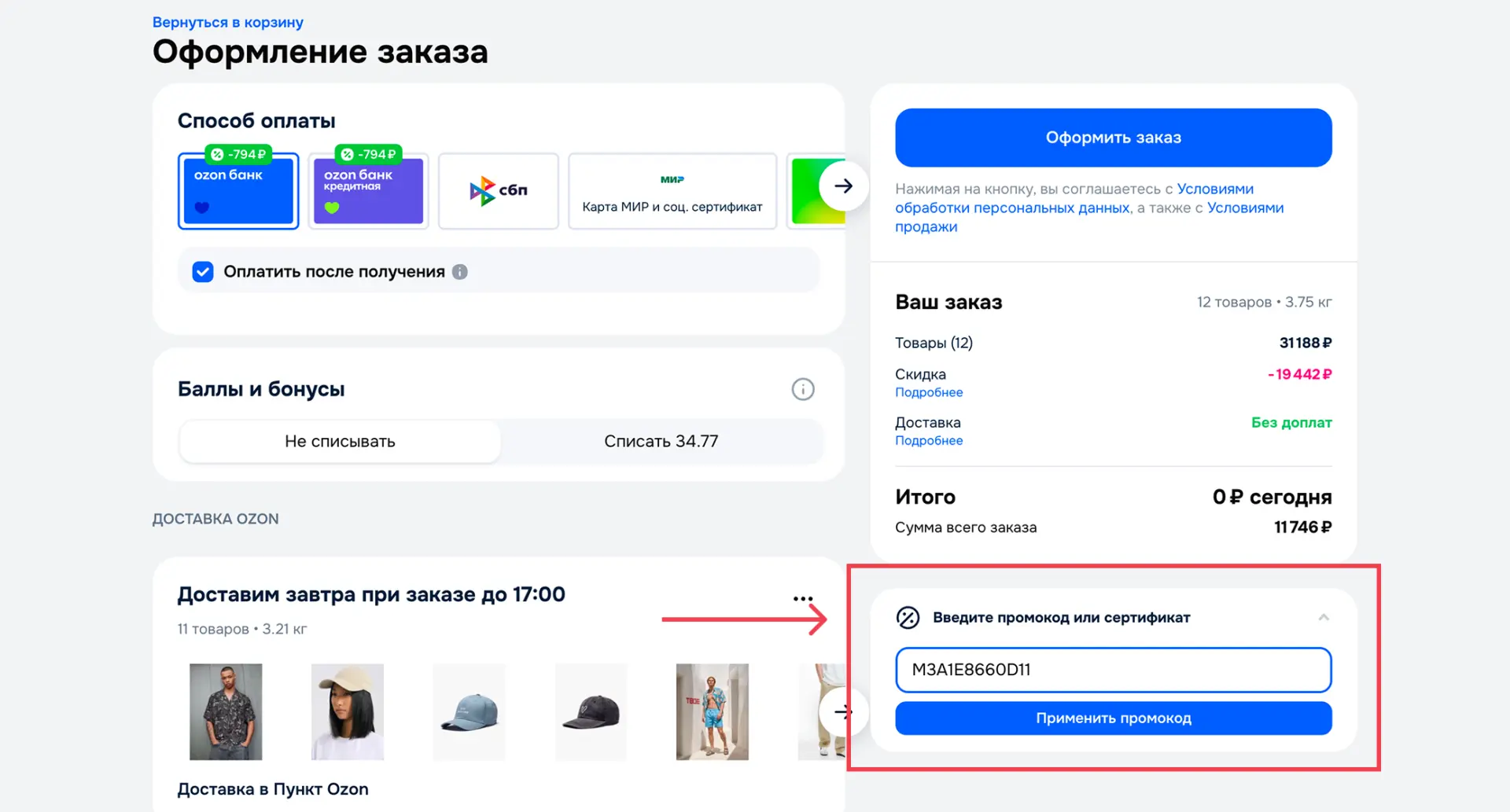Screen dimensions: 1510x812
Task: Click the promo code percent icon
Action: click(908, 618)
